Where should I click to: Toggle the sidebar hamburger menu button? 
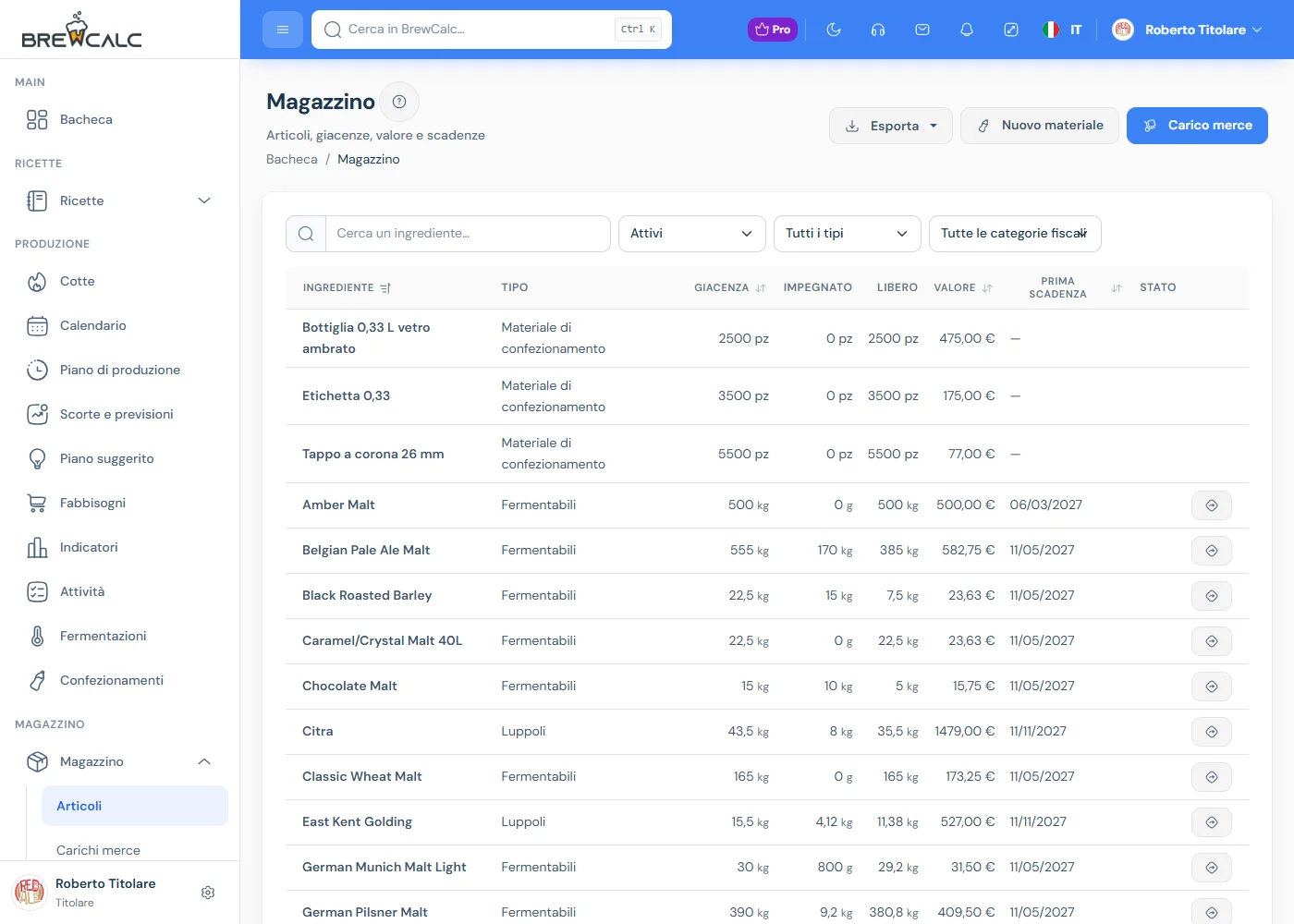(283, 30)
